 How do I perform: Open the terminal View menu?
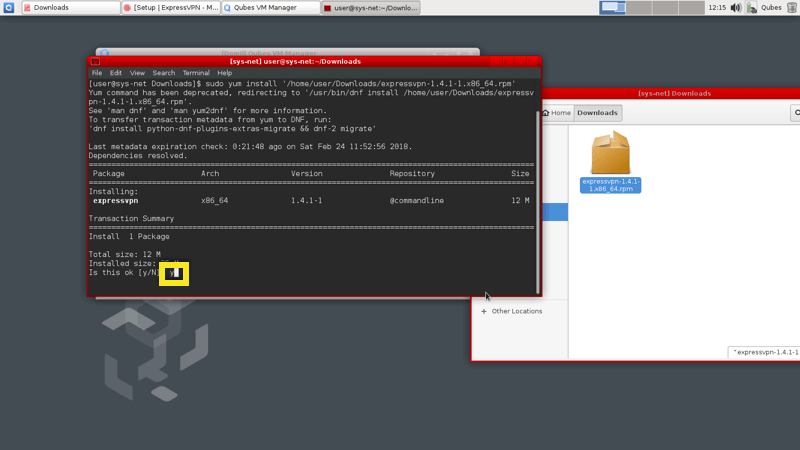pos(137,73)
